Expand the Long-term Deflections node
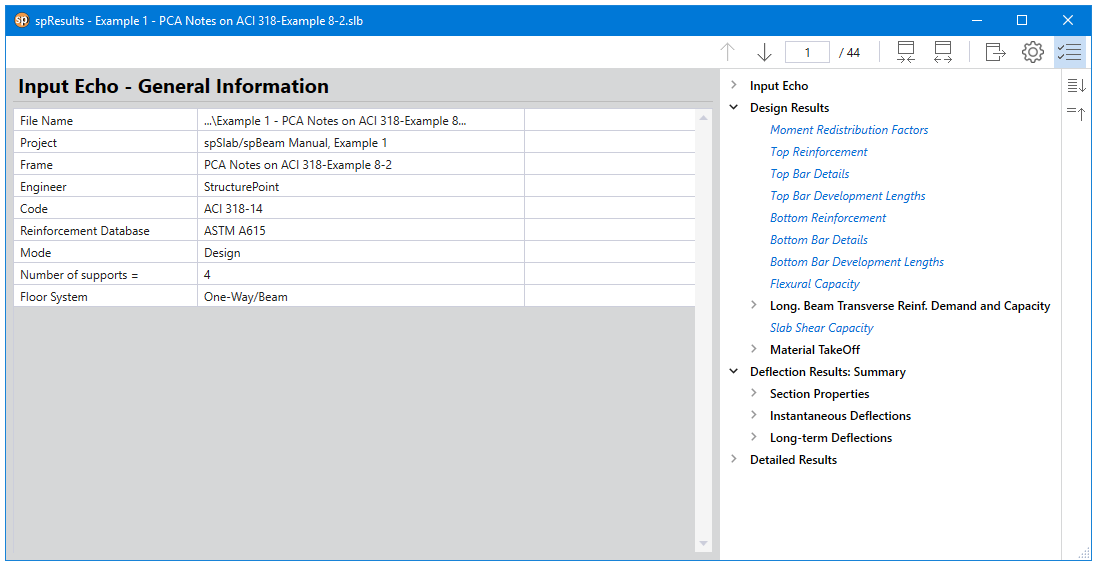The height and width of the screenshot is (566, 1097). coord(754,437)
